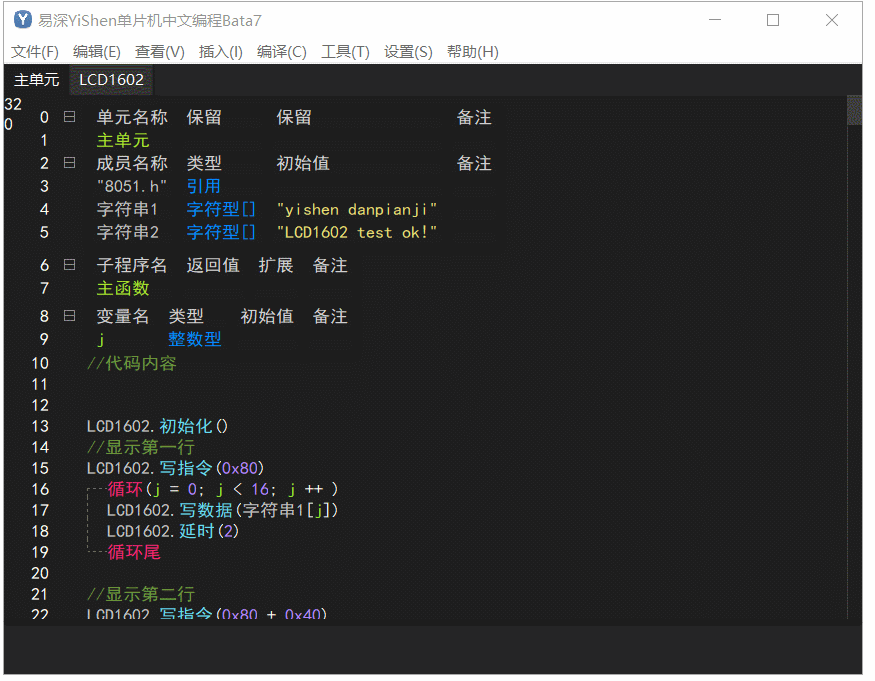875x681 pixels.
Task: Click the vertical scrollbar thumb
Action: pos(854,110)
